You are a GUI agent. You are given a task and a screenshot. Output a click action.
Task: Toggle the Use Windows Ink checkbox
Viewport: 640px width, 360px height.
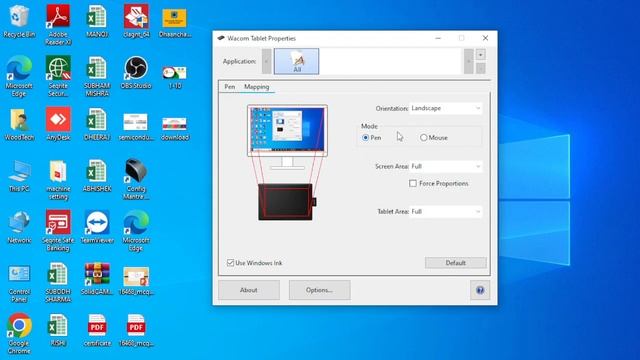pyautogui.click(x=231, y=263)
